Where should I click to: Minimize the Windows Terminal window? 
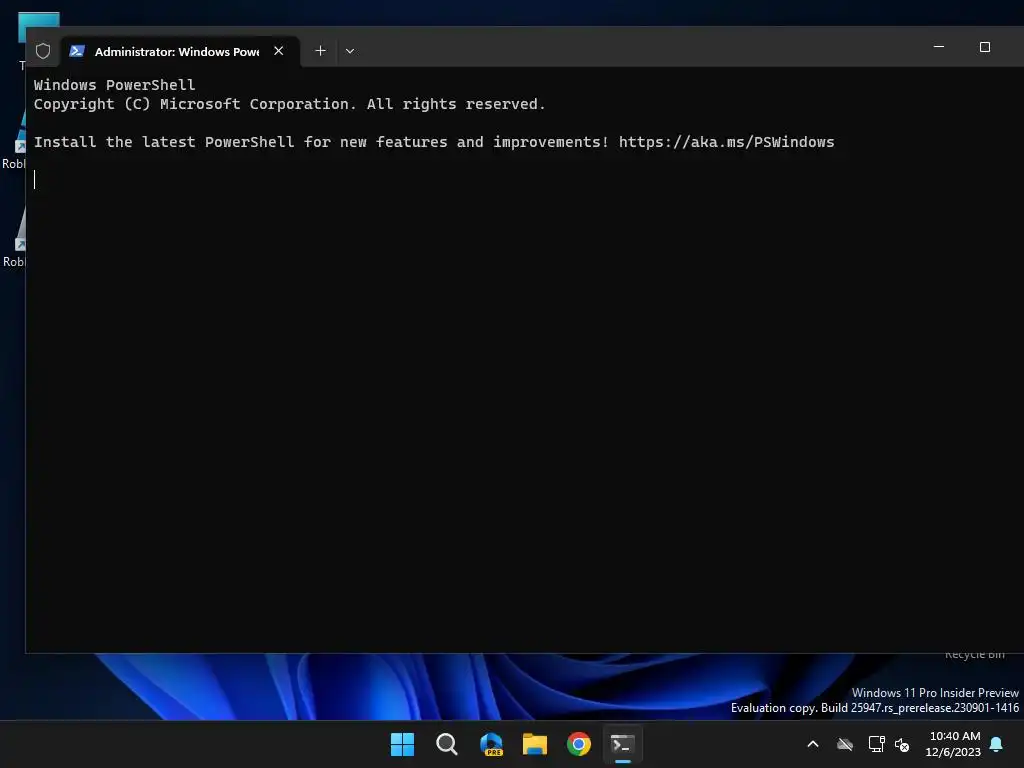pos(939,47)
